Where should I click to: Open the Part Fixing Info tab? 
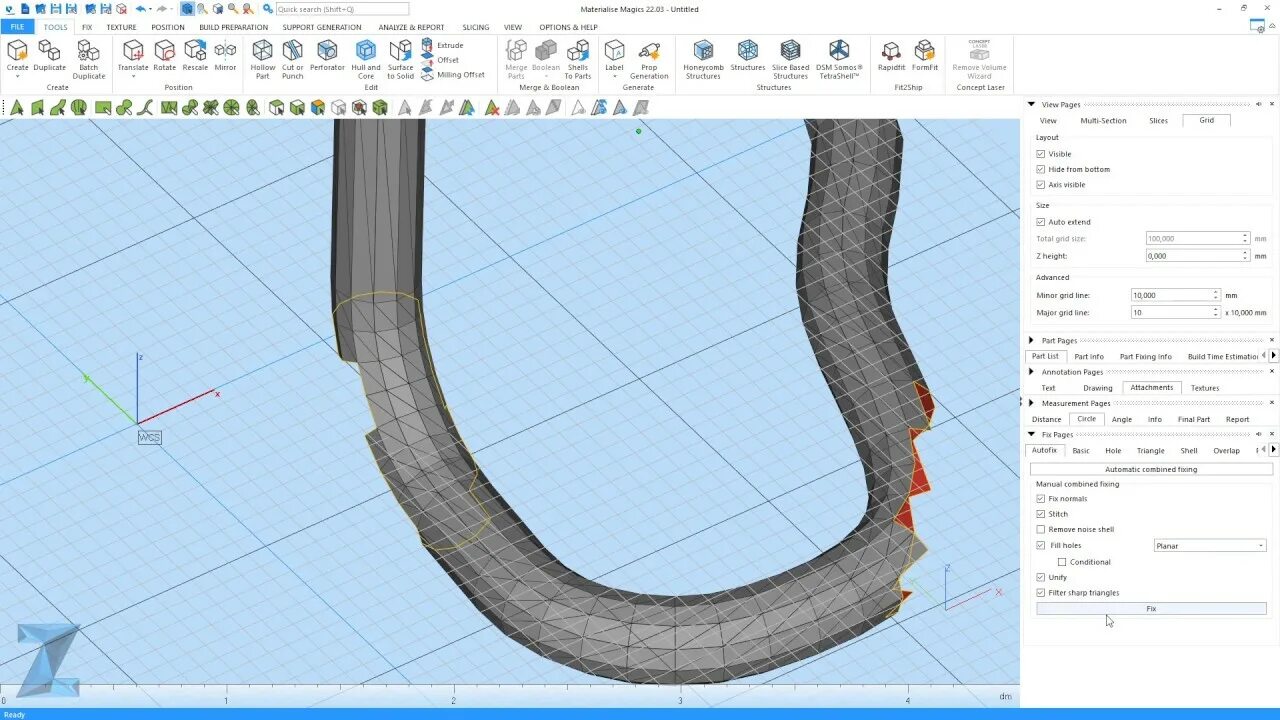pos(1145,357)
